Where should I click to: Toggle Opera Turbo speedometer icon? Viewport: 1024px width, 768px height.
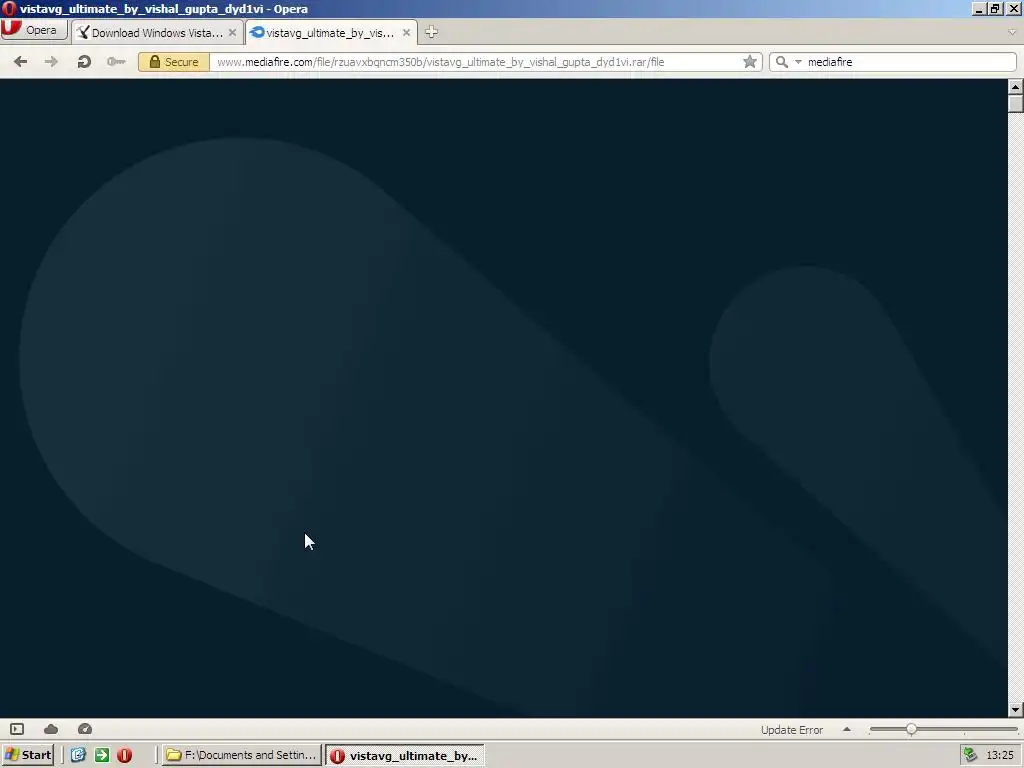85,729
